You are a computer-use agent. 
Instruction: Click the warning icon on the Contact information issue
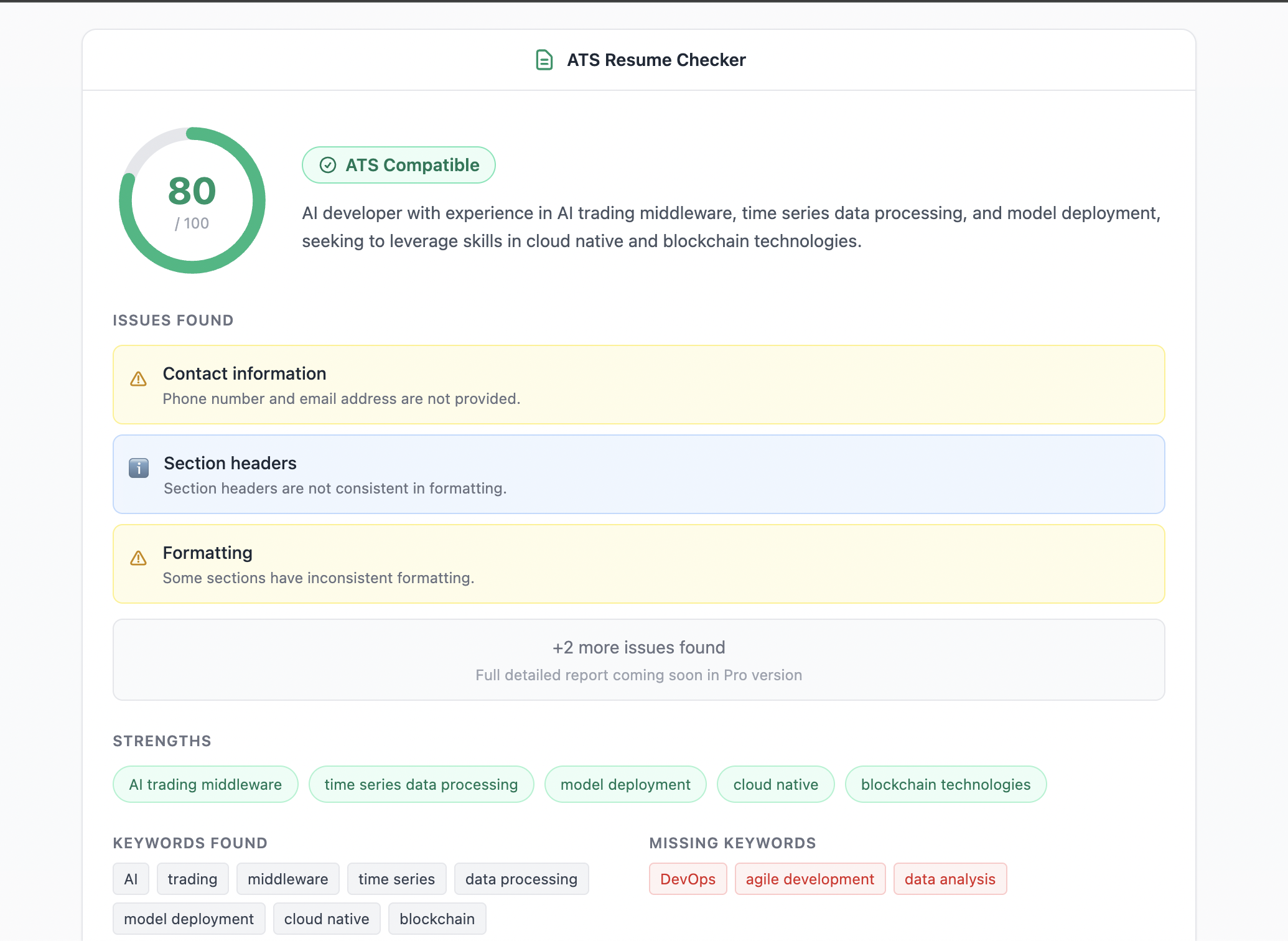coord(138,379)
